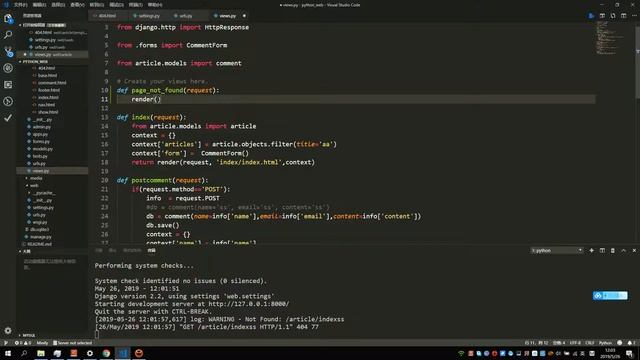Close the terminal panel
This screenshot has width=640, height=360.
point(634,250)
